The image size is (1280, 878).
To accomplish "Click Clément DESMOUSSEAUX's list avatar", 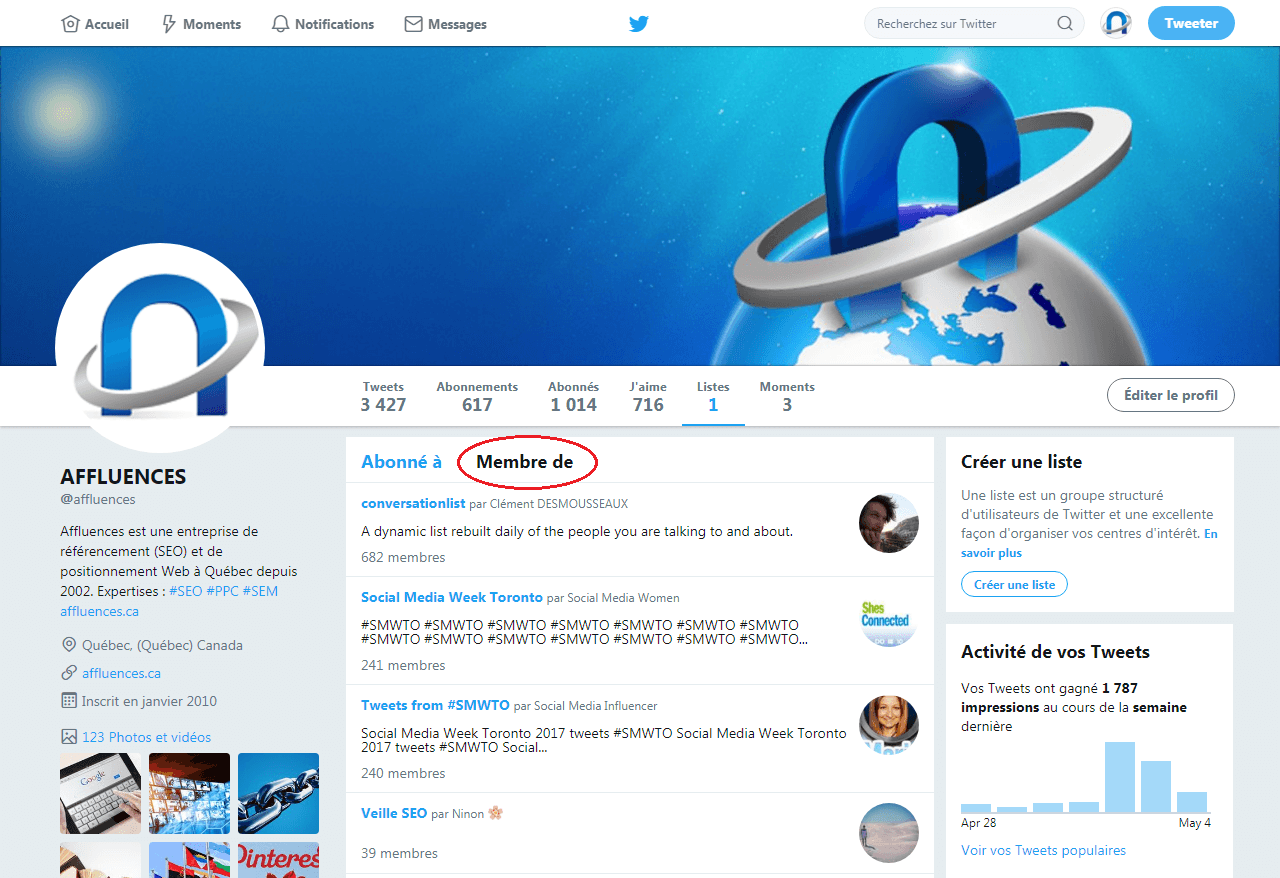I will (889, 523).
